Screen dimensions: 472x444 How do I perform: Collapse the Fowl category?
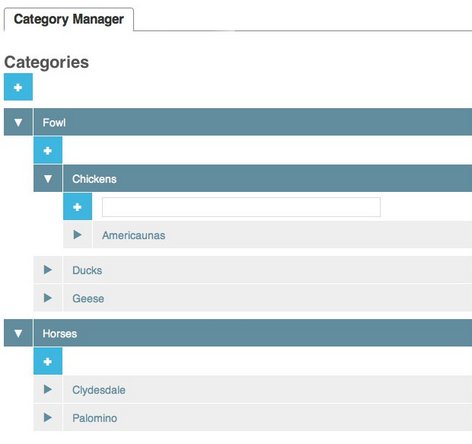pyautogui.click(x=18, y=122)
